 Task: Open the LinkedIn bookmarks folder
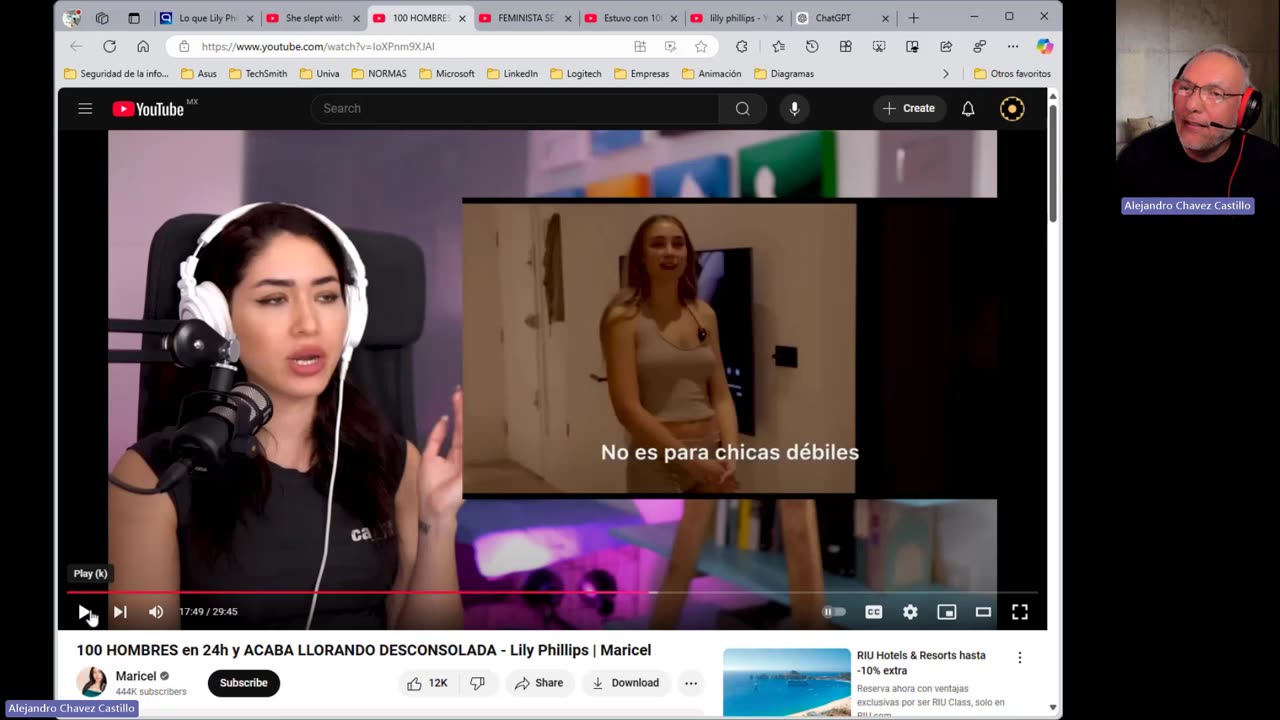pos(512,73)
